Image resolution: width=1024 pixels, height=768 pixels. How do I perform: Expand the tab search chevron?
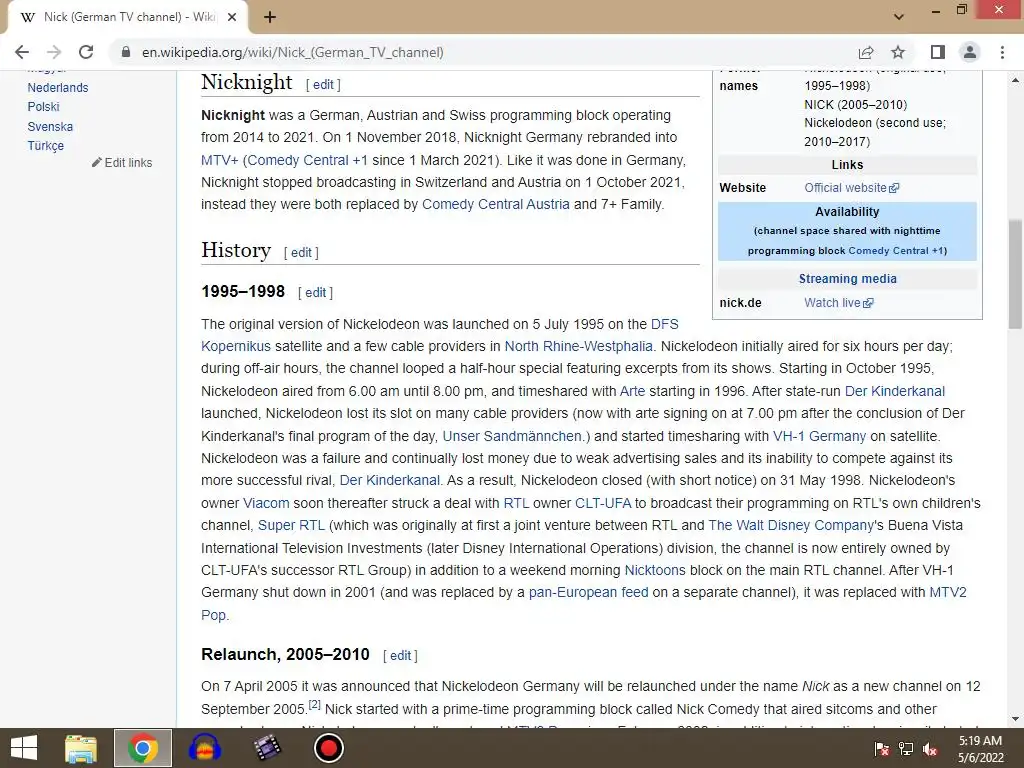899,17
